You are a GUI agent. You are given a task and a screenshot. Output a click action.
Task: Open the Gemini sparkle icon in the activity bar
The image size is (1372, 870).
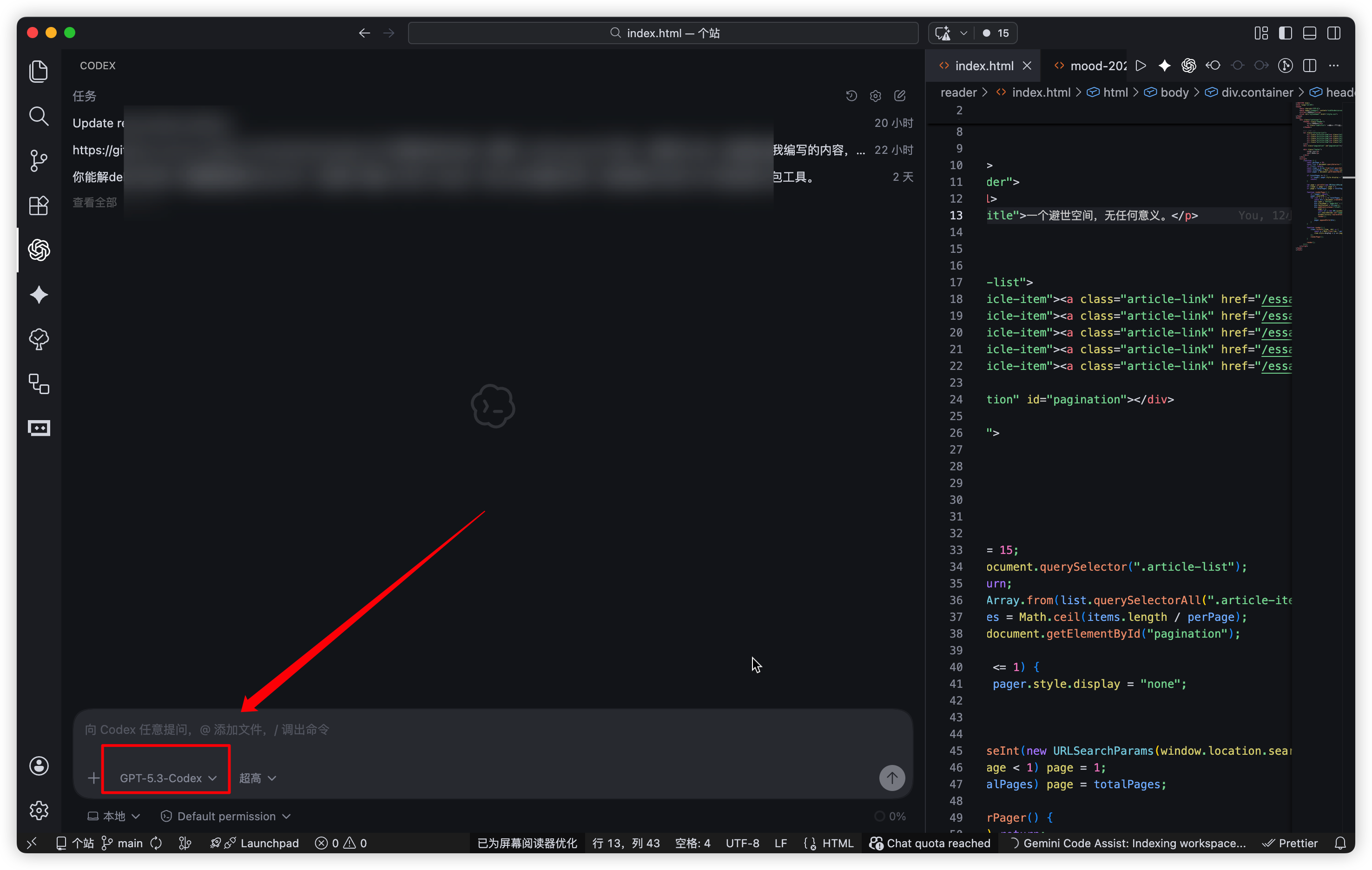click(39, 295)
